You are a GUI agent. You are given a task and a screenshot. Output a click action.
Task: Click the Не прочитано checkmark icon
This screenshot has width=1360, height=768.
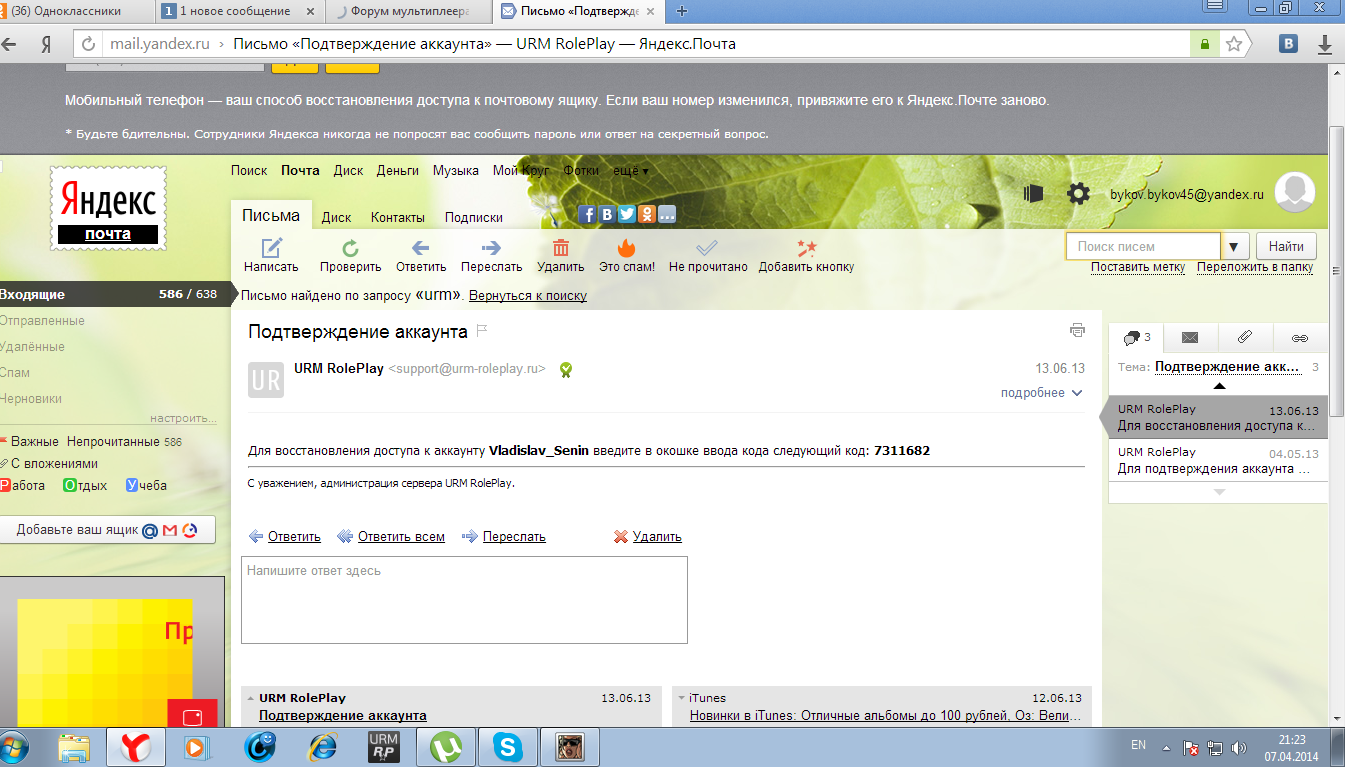[x=708, y=248]
